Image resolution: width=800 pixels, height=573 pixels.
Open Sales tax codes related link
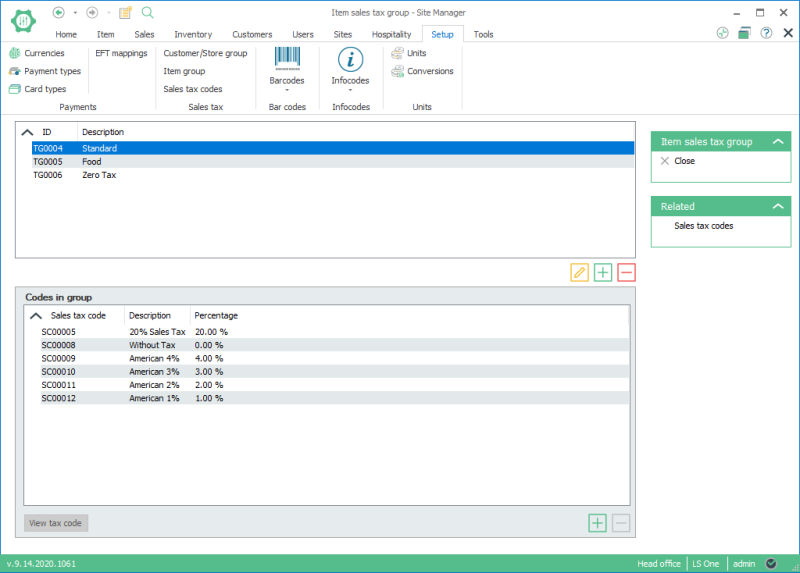[703, 226]
